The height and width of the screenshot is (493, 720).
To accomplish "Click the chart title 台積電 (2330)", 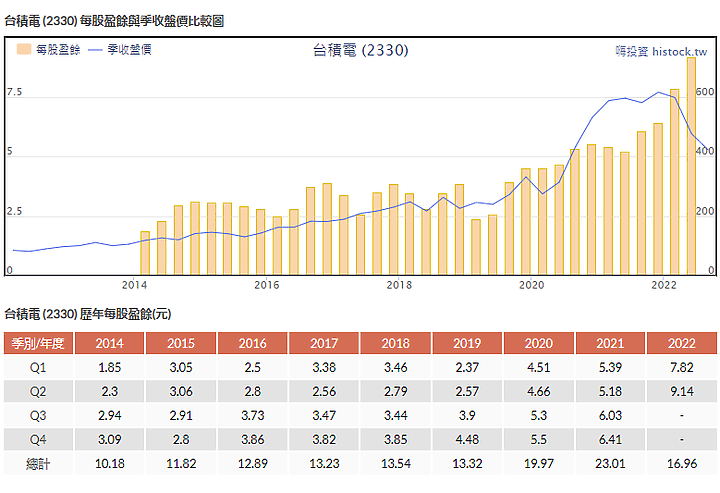I will (x=360, y=50).
